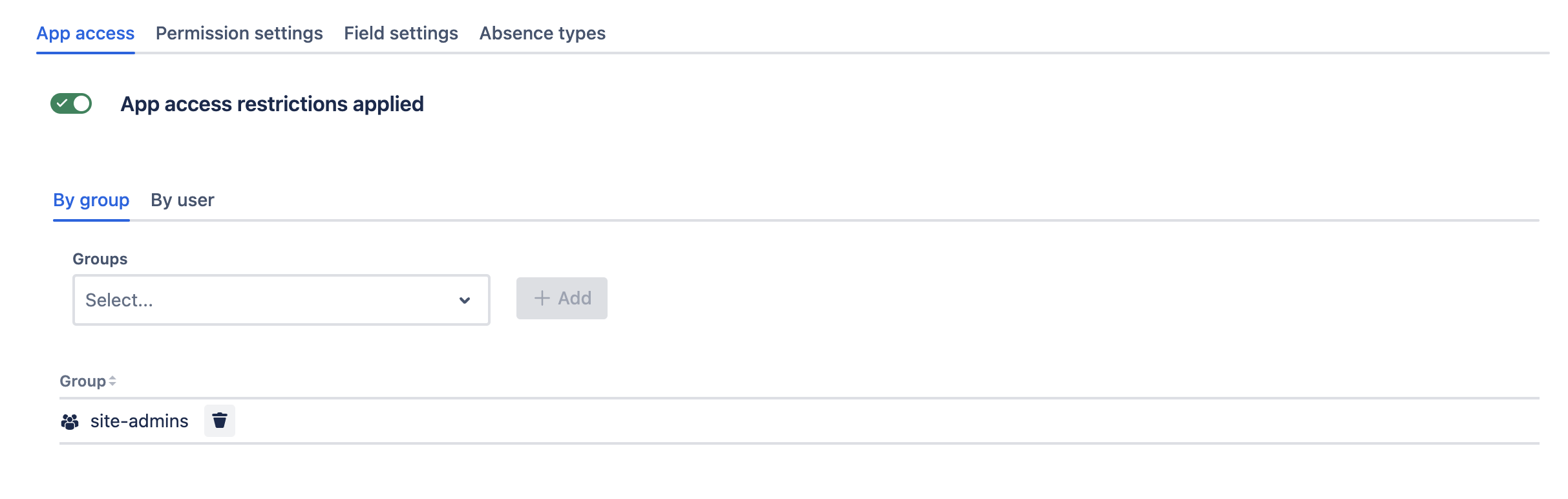This screenshot has height=499, width=1568.
Task: Click the white knob of the restrictions switch
Action: [x=81, y=103]
